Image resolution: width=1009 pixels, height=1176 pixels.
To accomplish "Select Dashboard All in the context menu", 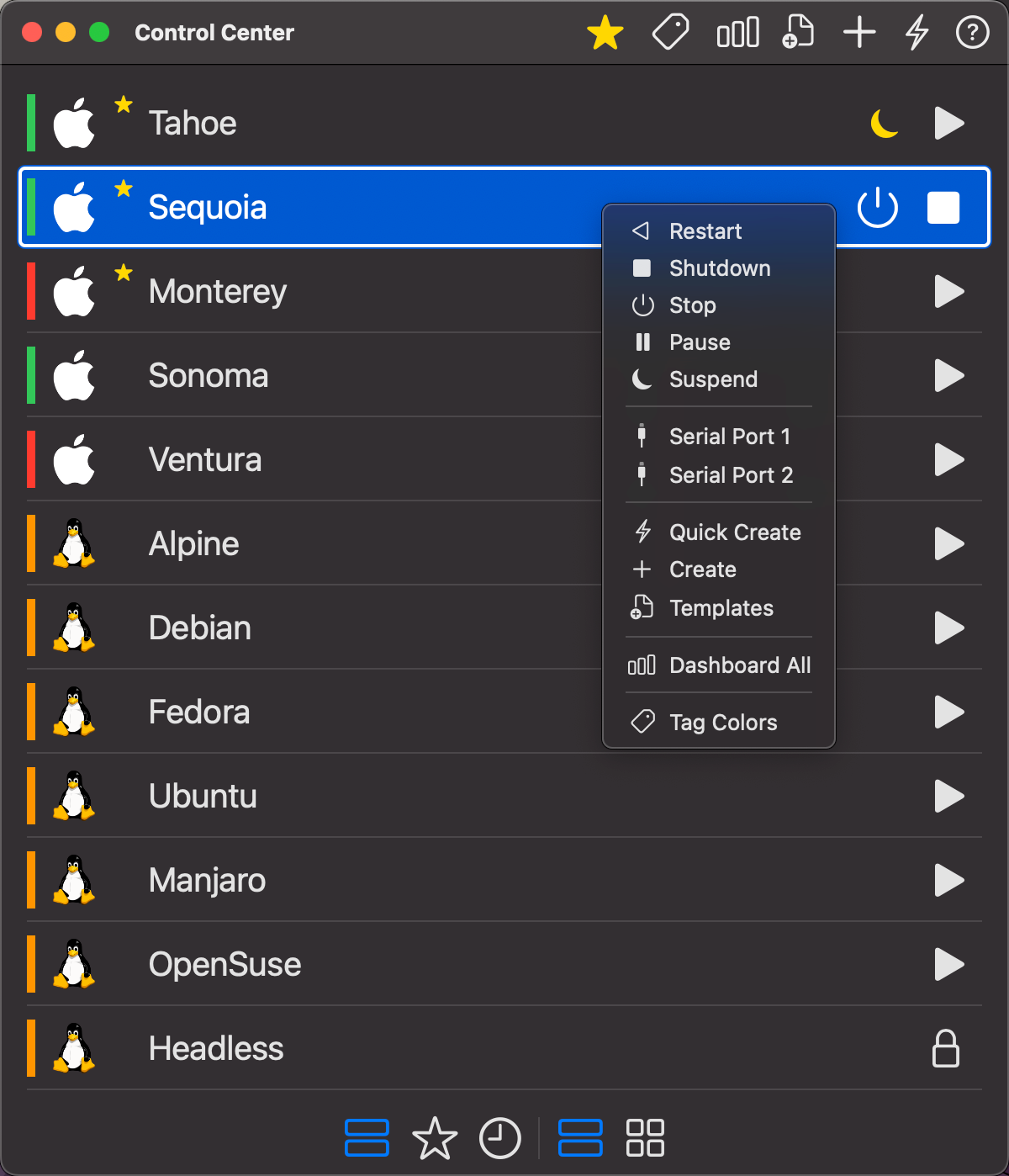I will coord(739,665).
